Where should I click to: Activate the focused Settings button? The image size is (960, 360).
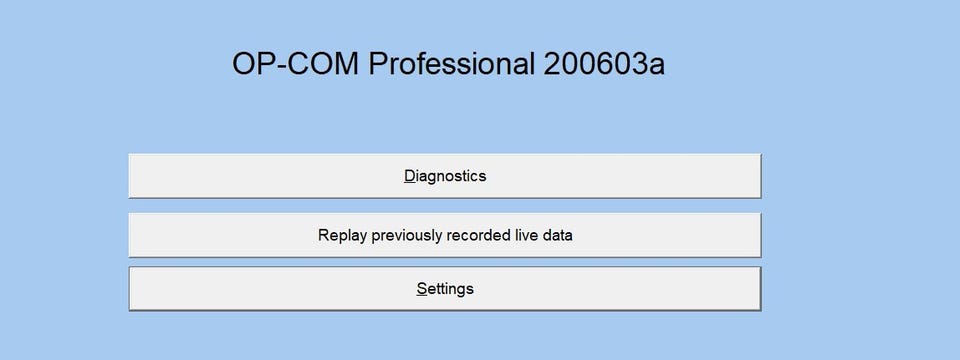444,288
